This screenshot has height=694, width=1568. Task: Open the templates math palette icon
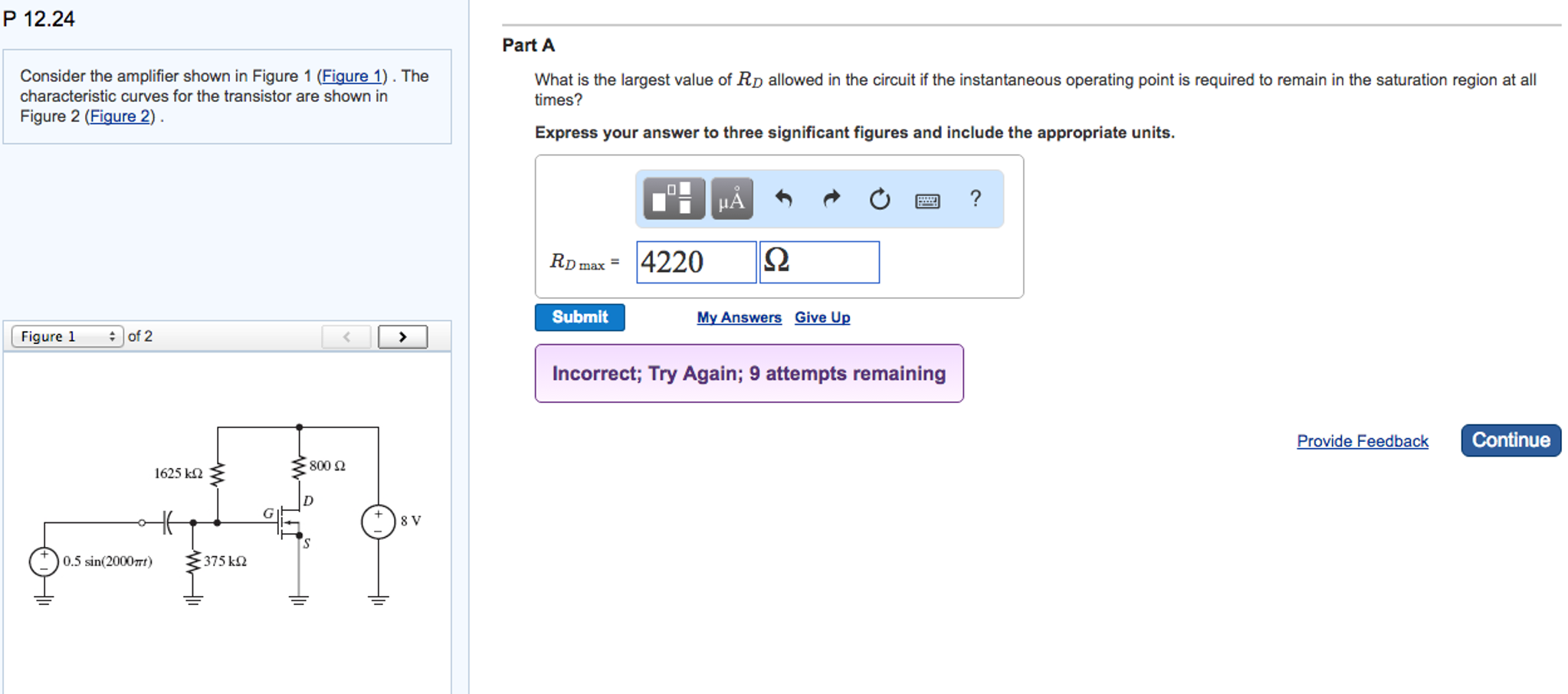pos(674,198)
